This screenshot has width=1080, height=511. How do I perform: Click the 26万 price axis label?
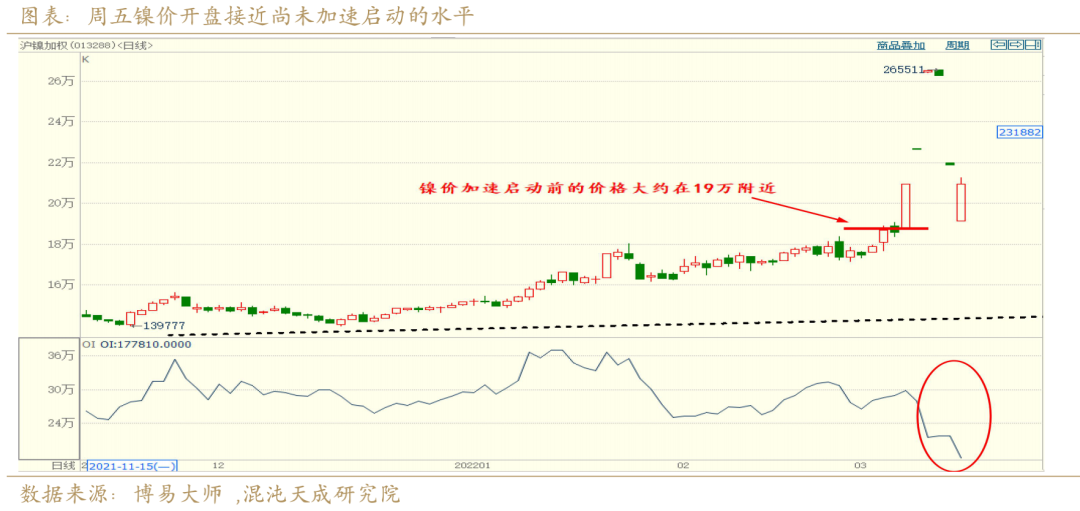click(63, 81)
